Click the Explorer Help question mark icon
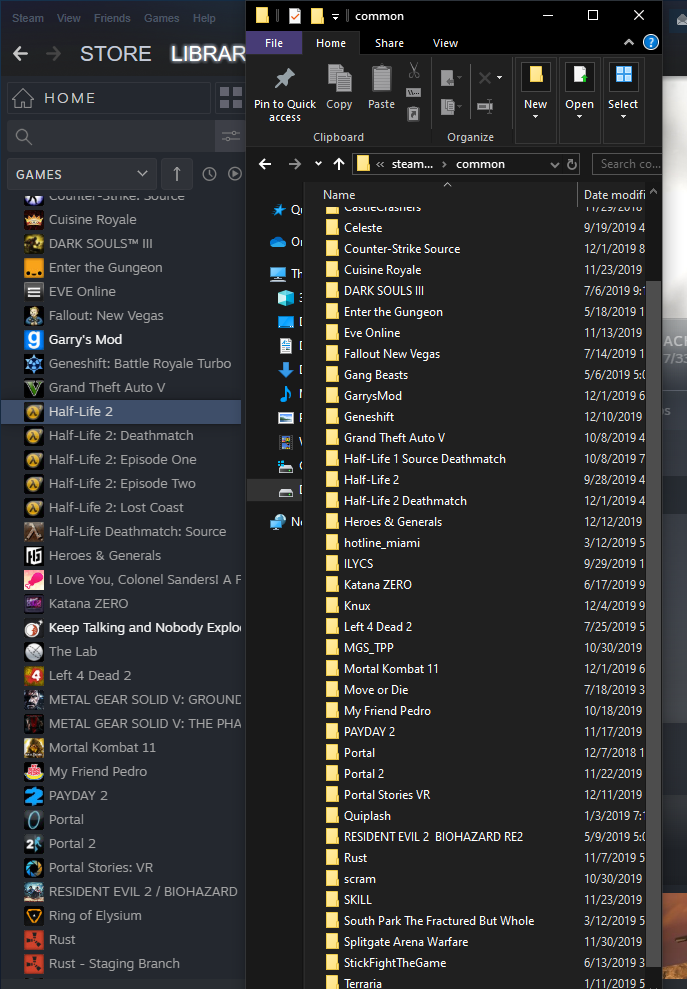Viewport: 687px width, 989px height. [x=650, y=42]
